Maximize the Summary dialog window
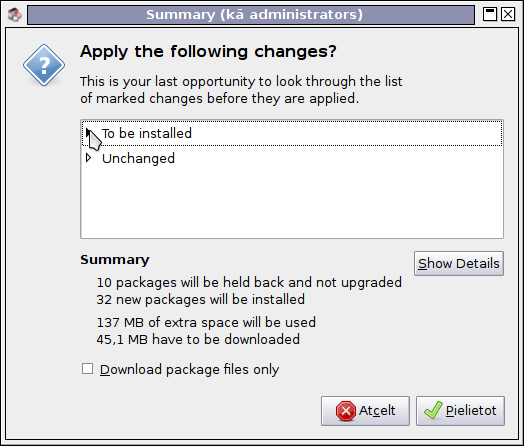Screen dimensions: 524x446 coord(490,14)
